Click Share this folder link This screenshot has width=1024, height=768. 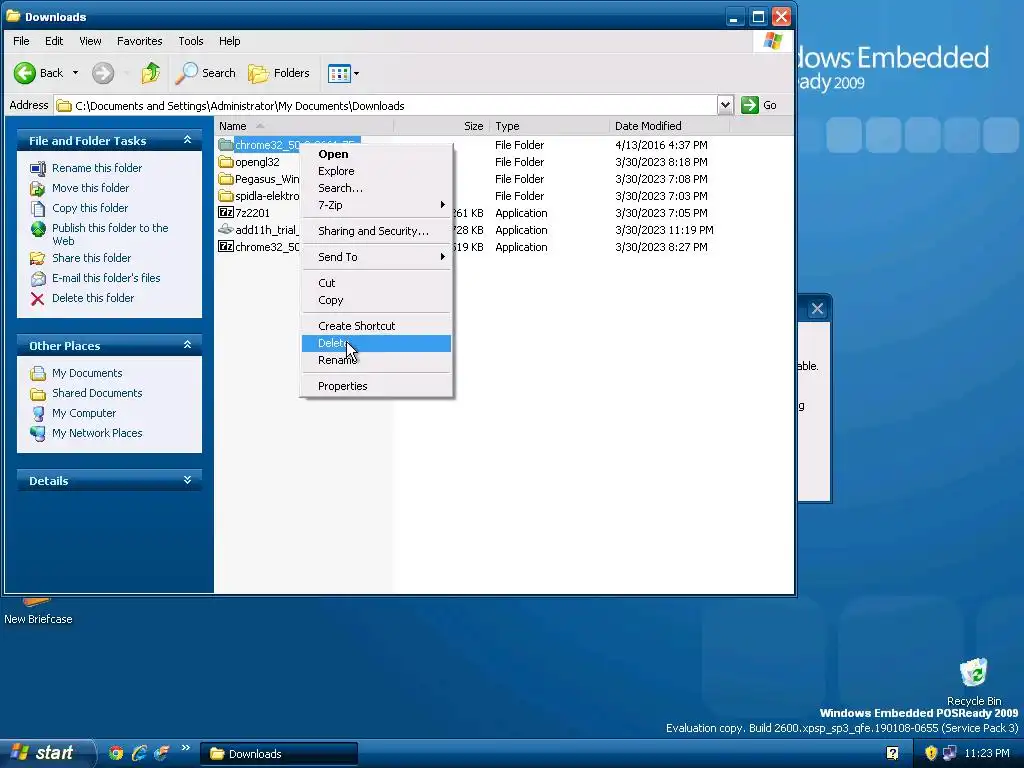pyautogui.click(x=91, y=258)
